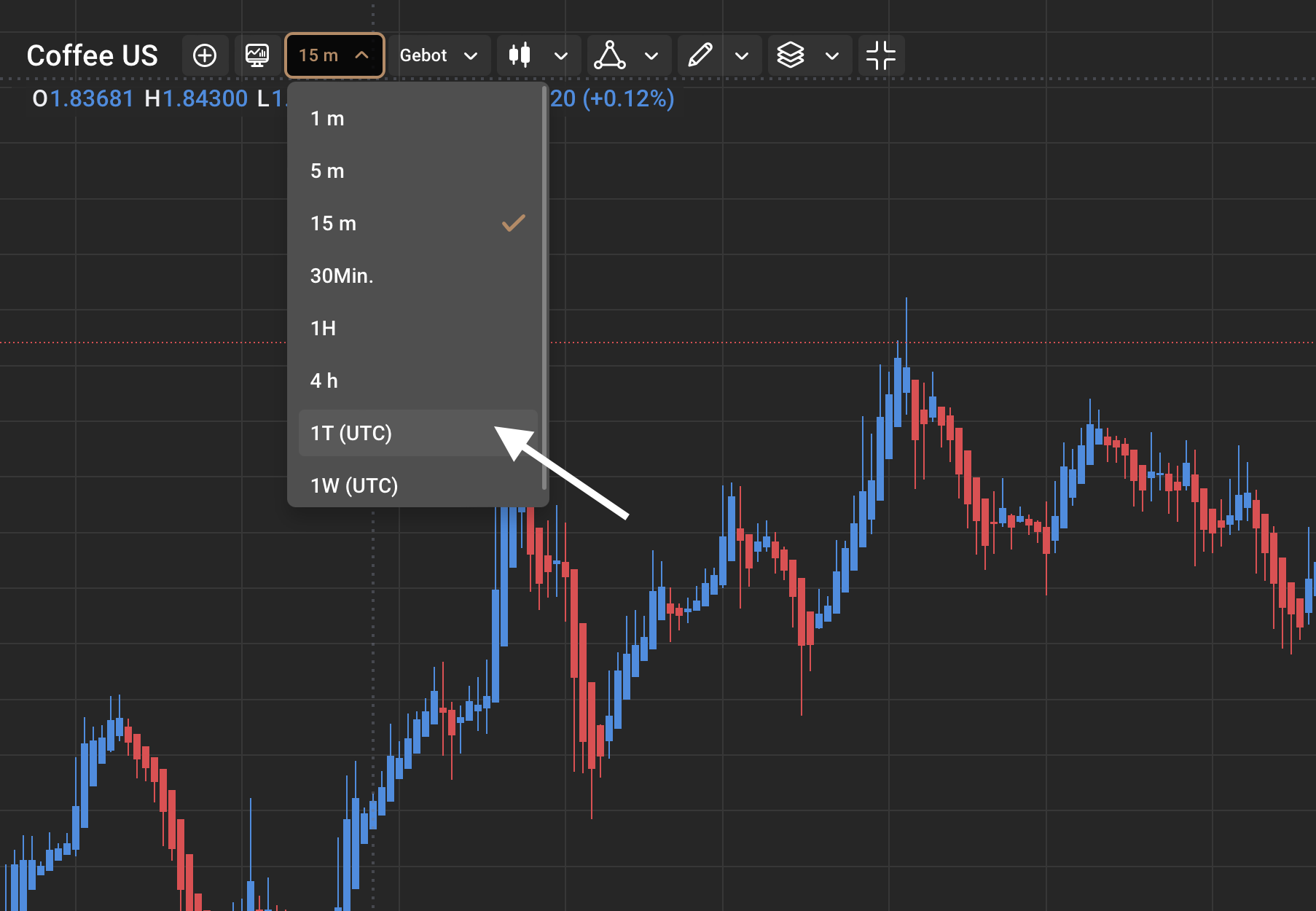Select the checked 15 m timeframe option
The height and width of the screenshot is (911, 1316).
418,224
